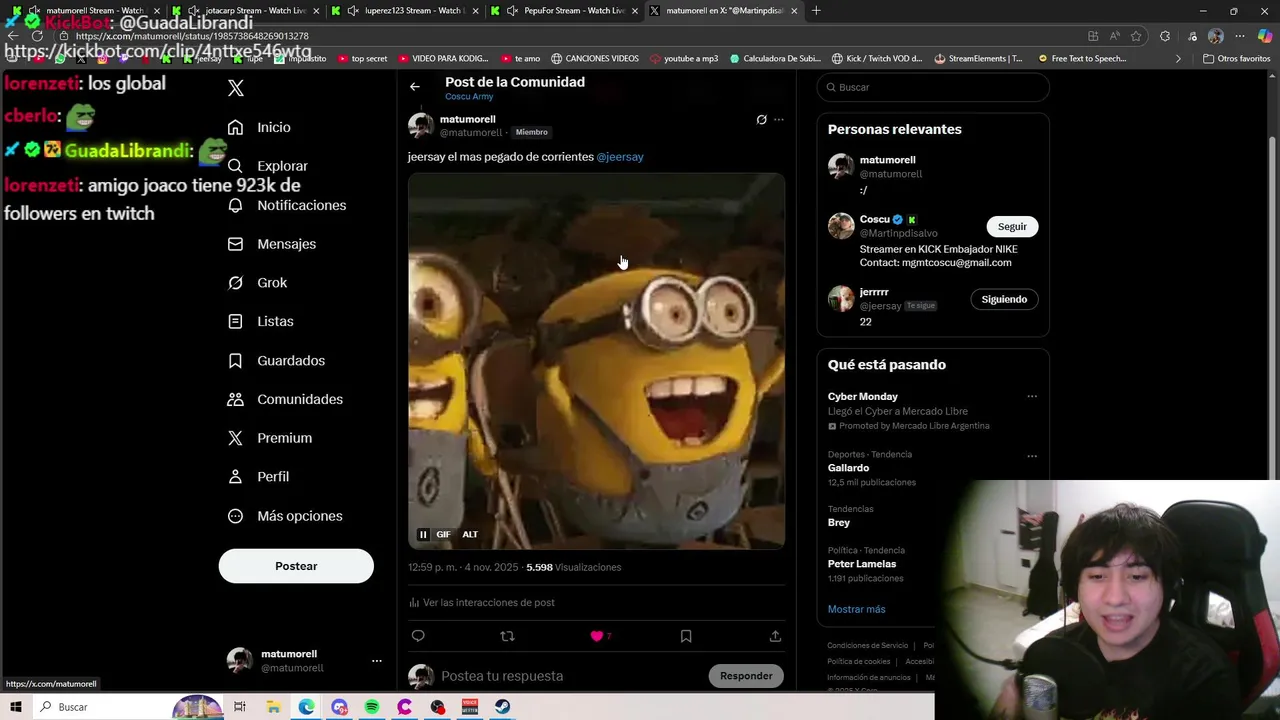
Task: Open Steam from the taskbar
Action: pos(503,707)
